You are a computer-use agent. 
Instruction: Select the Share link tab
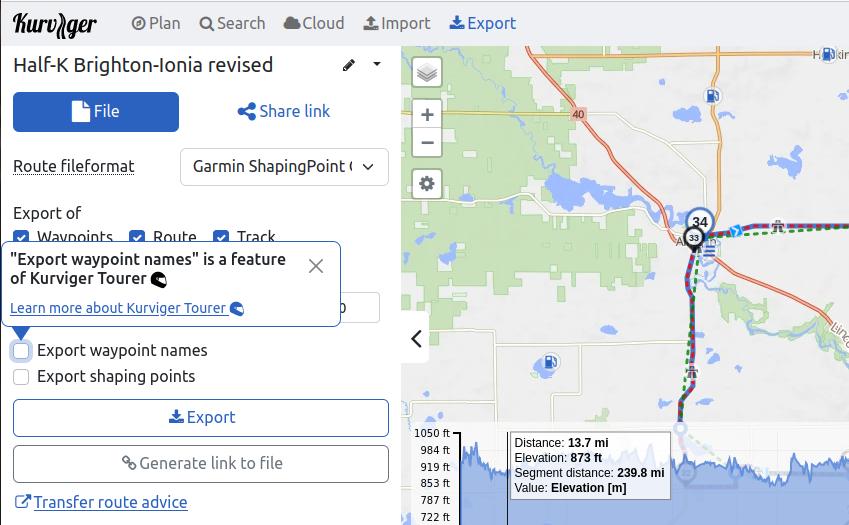(x=284, y=112)
